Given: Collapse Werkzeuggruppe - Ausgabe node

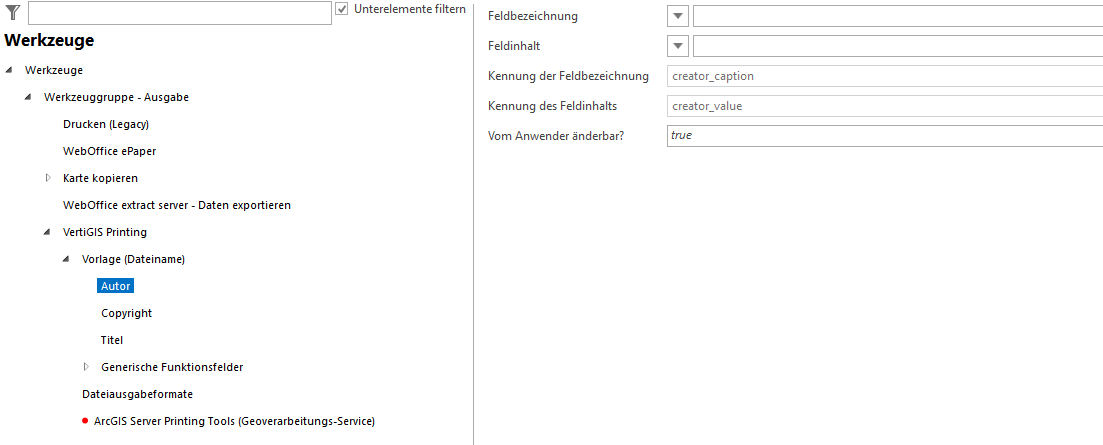Looking at the screenshot, I should click(x=29, y=97).
